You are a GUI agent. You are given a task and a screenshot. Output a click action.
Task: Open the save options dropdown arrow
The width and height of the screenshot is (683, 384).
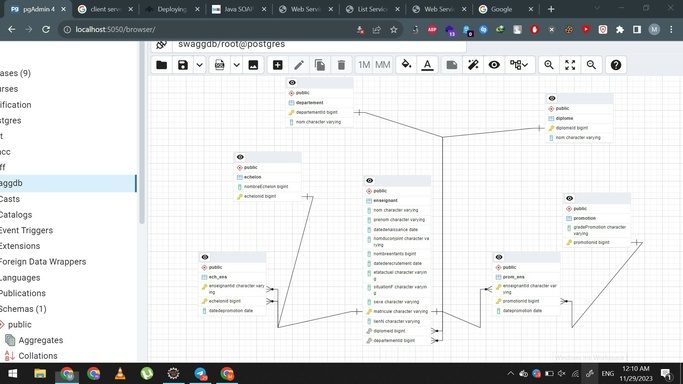[x=199, y=65]
